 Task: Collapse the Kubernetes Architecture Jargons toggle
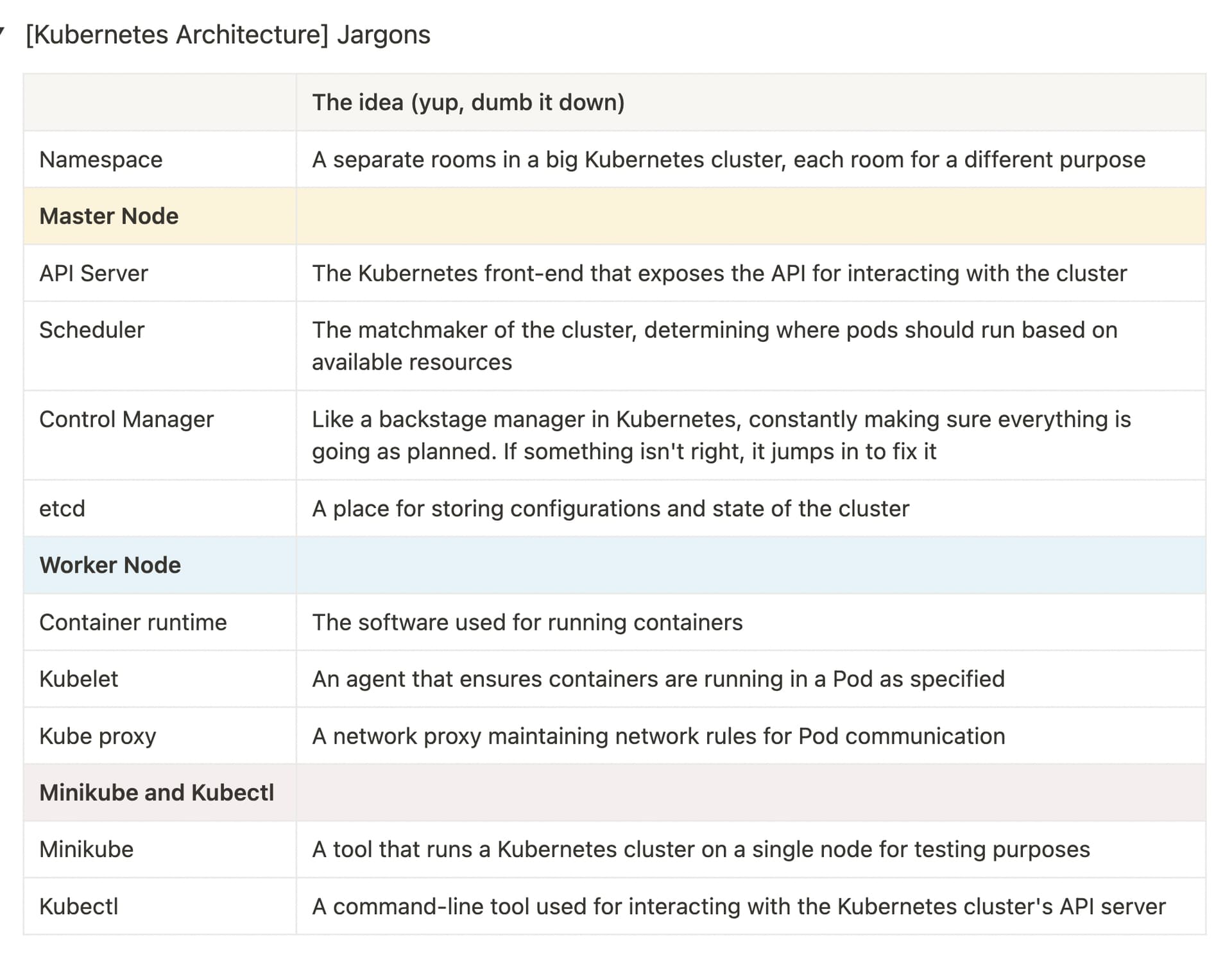[x=3, y=31]
